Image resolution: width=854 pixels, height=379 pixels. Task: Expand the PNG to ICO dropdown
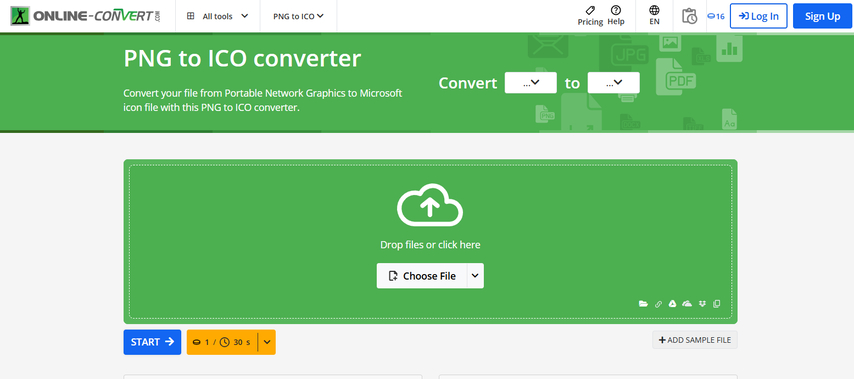pyautogui.click(x=298, y=16)
